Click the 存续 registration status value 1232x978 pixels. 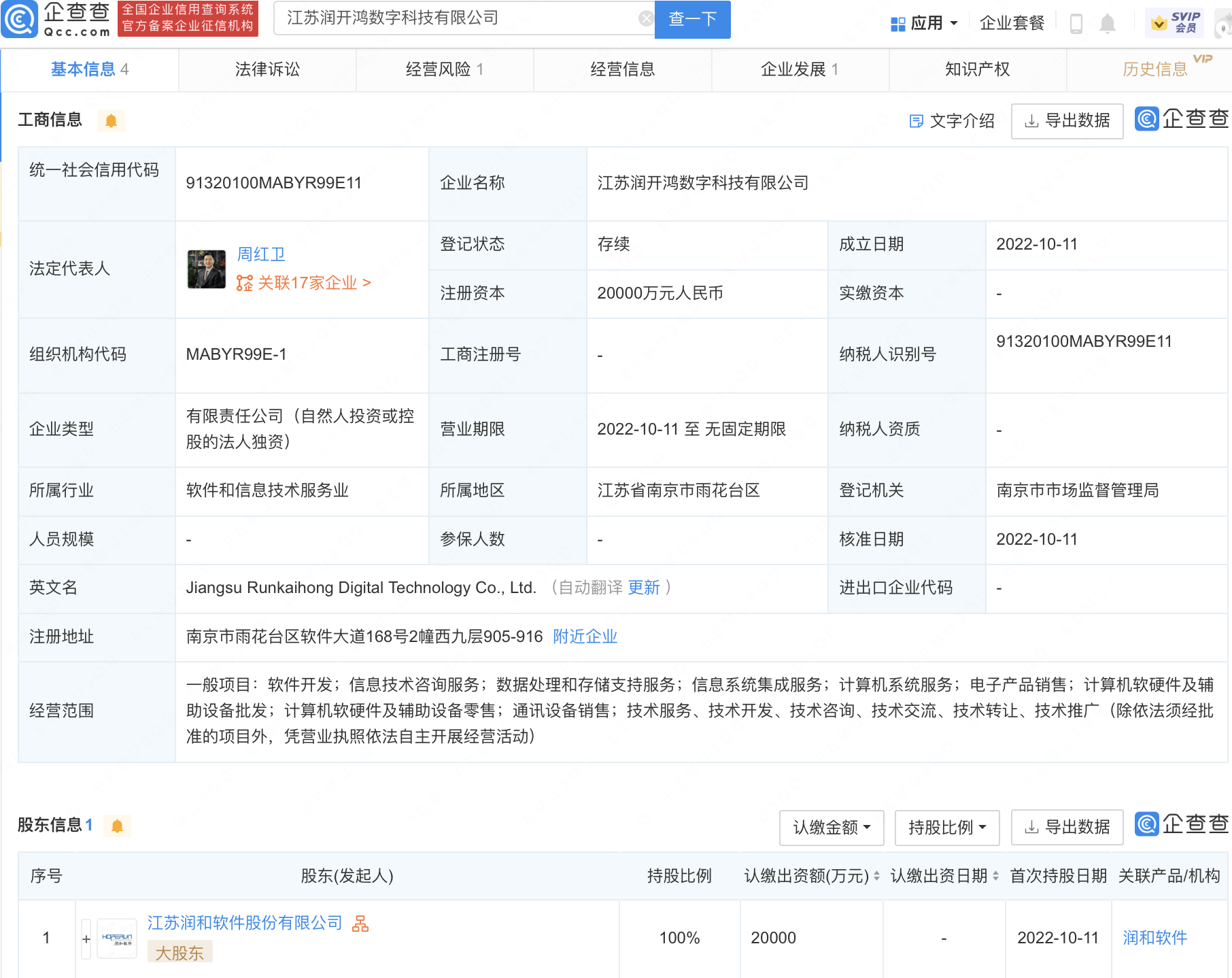click(613, 244)
